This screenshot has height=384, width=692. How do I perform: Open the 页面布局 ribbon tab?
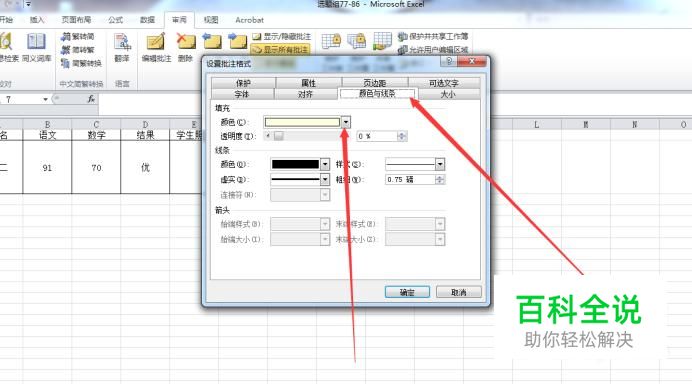(76, 20)
